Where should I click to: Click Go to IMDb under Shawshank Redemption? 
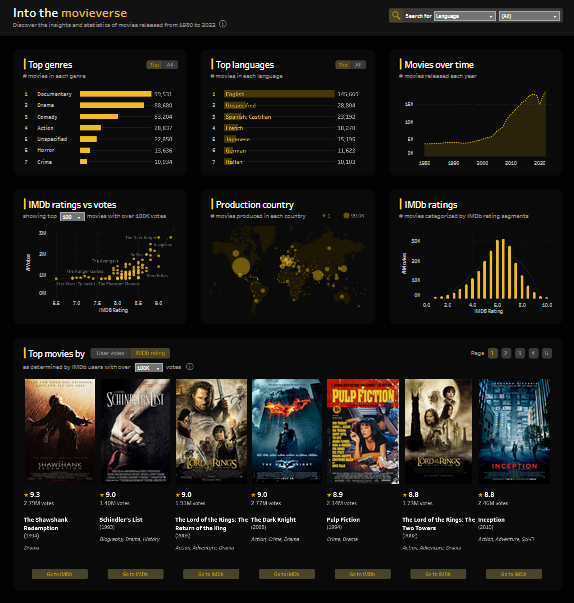point(60,574)
